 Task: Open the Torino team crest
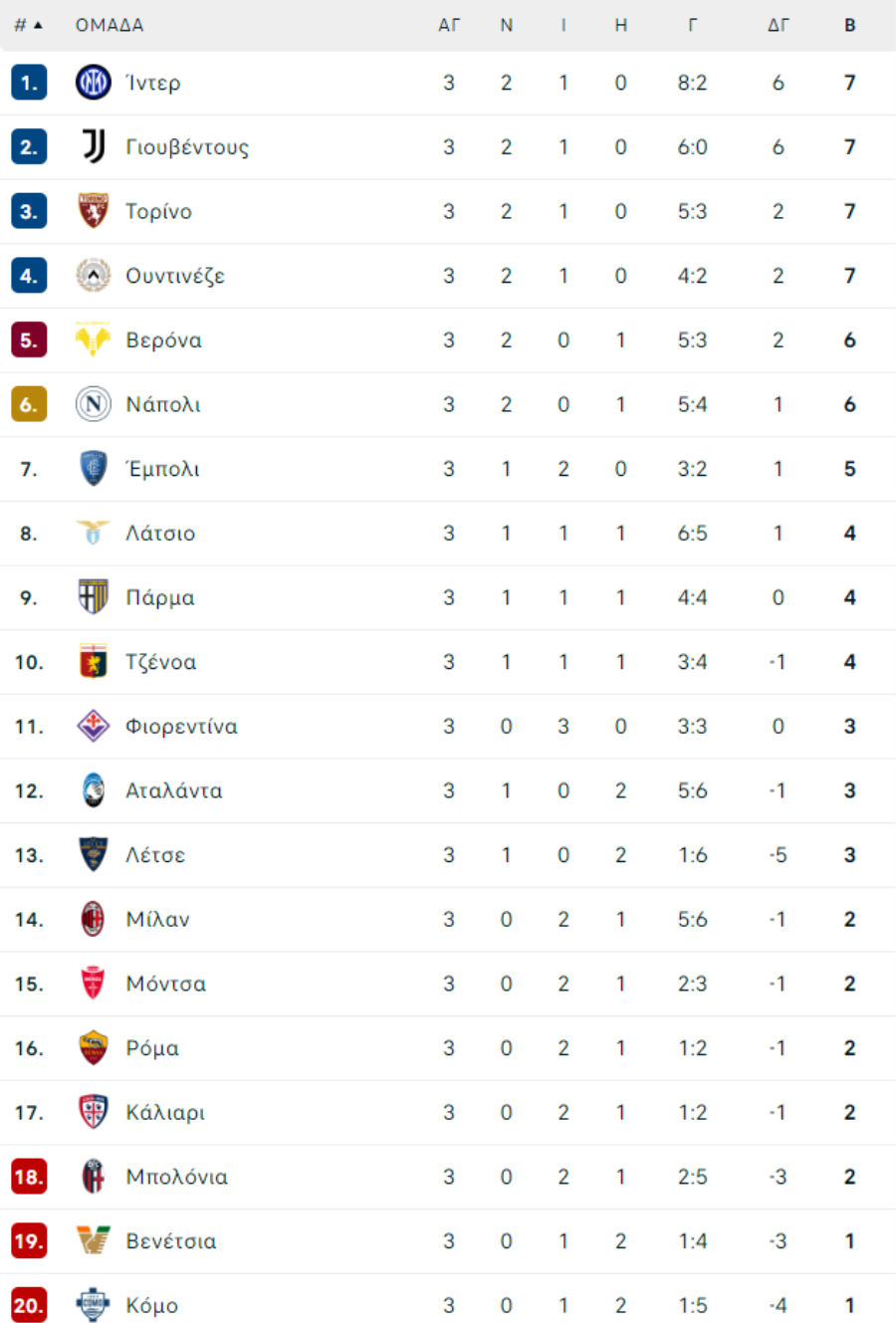(x=94, y=211)
